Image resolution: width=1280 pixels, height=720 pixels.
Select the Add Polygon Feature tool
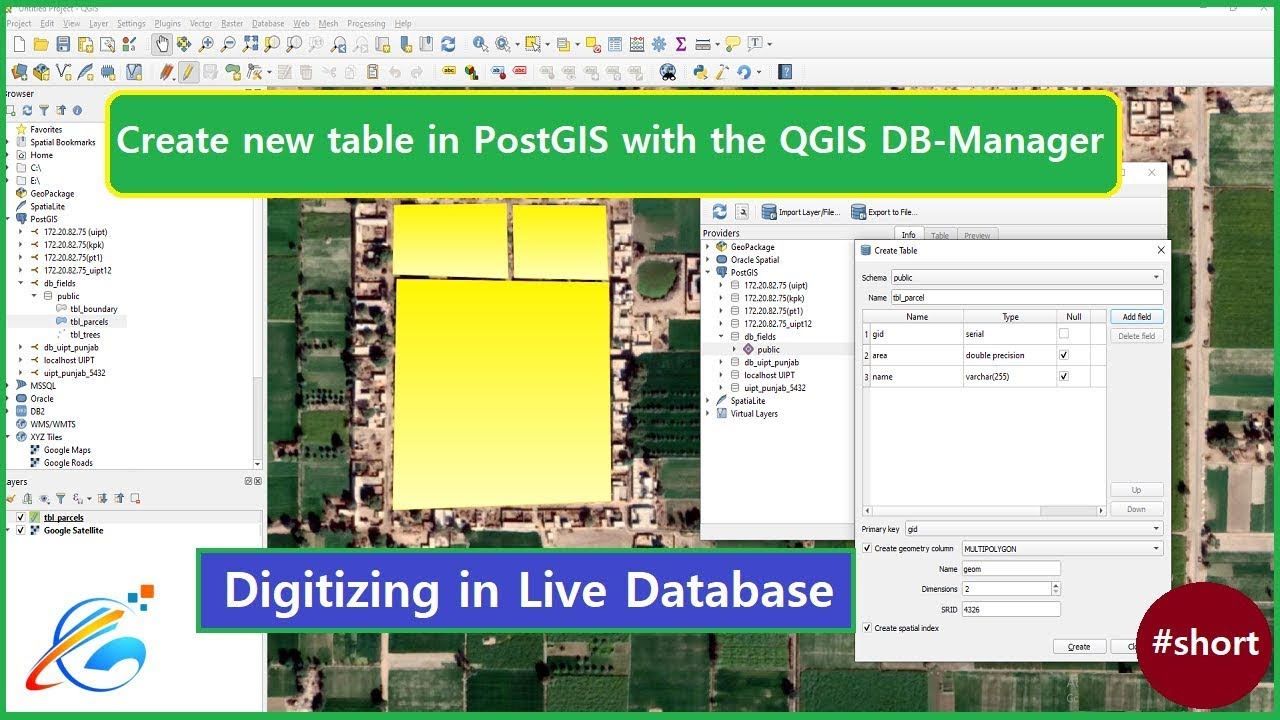pos(233,72)
